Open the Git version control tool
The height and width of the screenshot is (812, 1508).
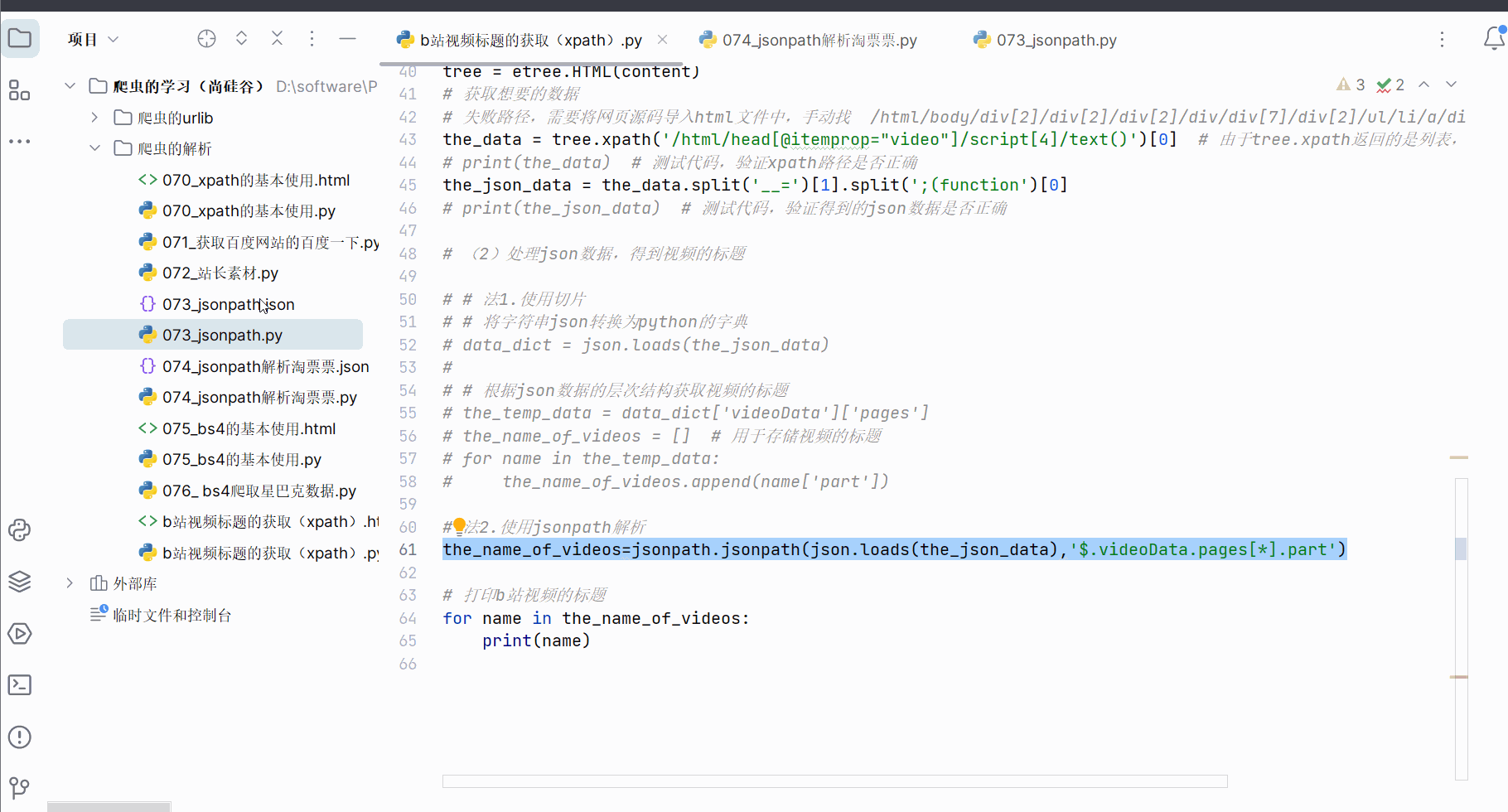click(20, 787)
